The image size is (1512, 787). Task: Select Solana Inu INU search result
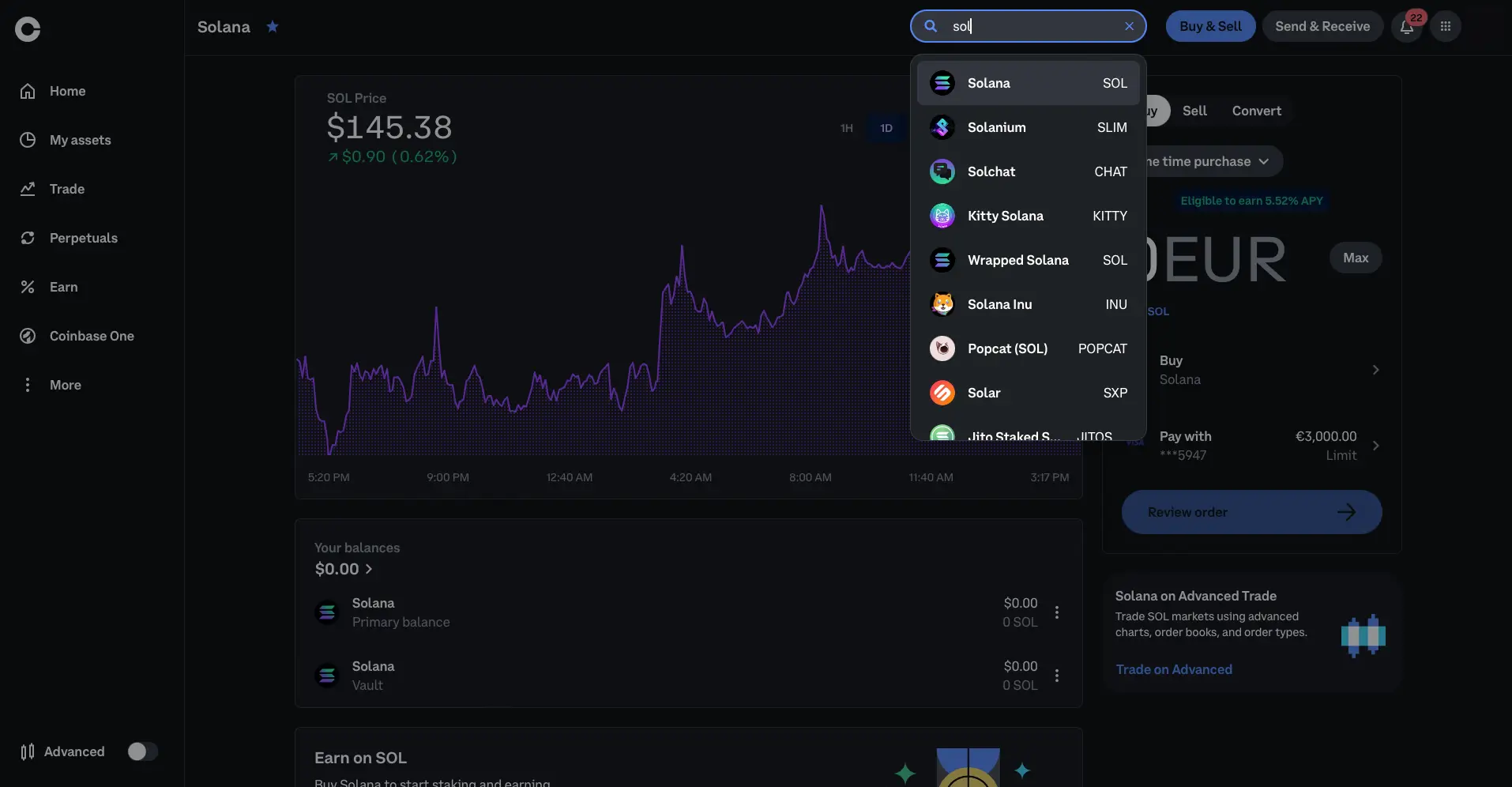point(1029,304)
